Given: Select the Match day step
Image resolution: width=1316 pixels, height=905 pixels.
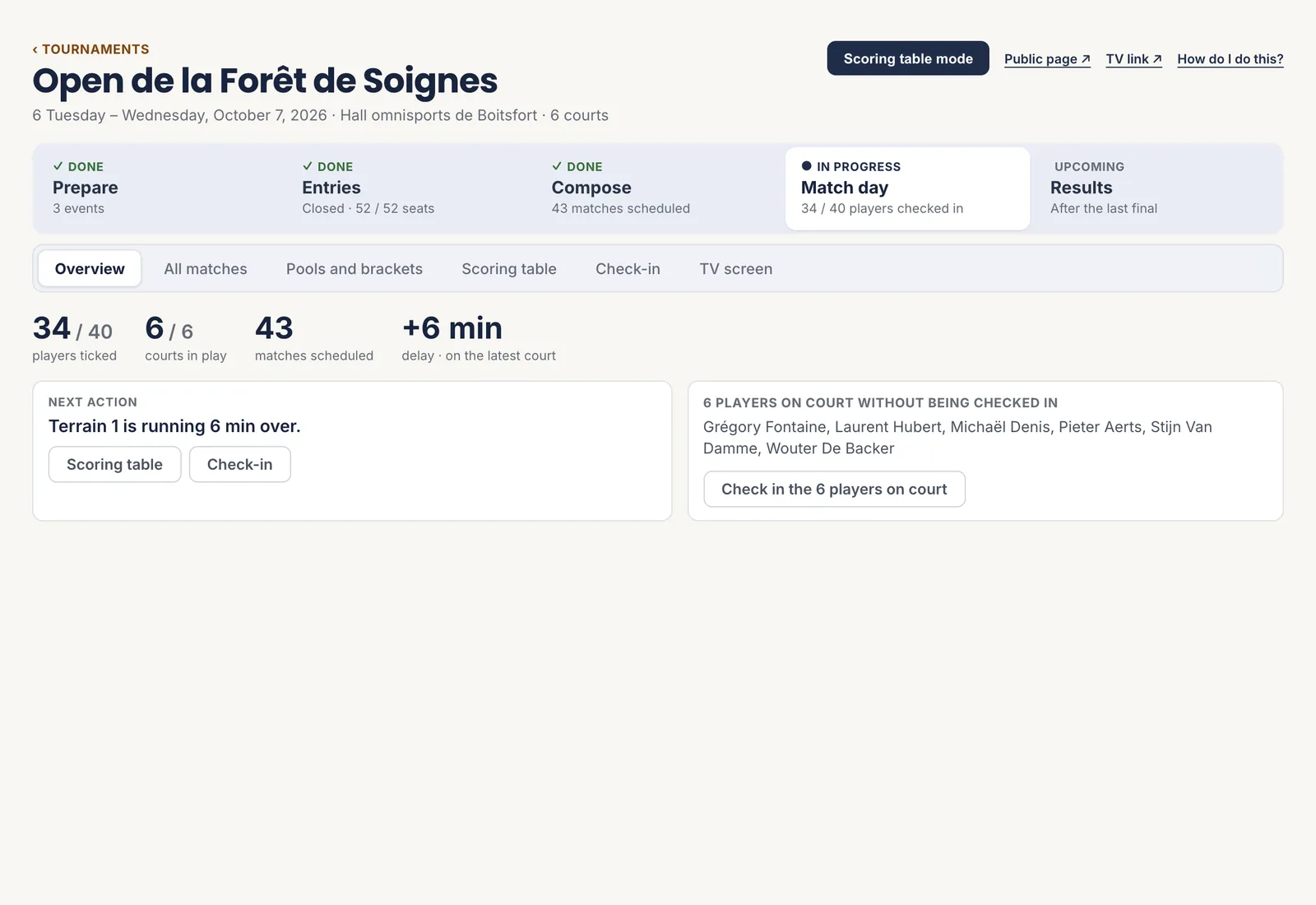Looking at the screenshot, I should click(907, 188).
